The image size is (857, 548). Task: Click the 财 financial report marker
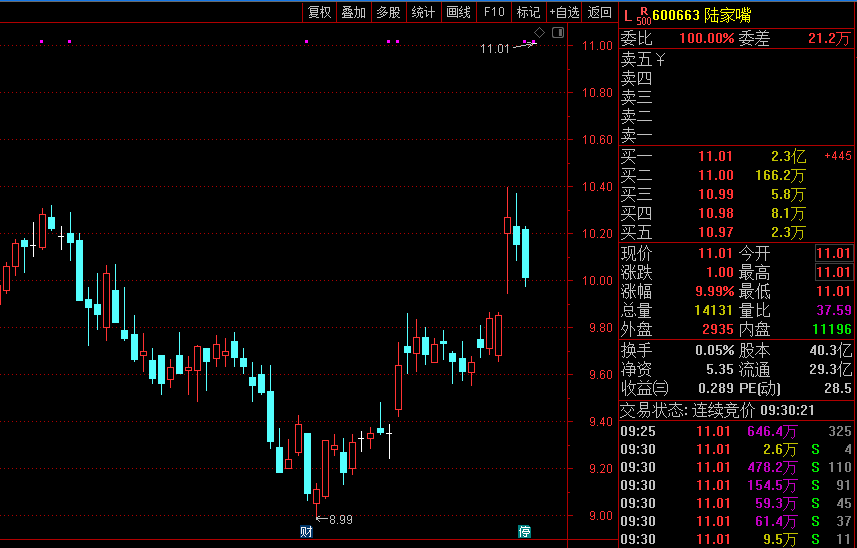306,531
